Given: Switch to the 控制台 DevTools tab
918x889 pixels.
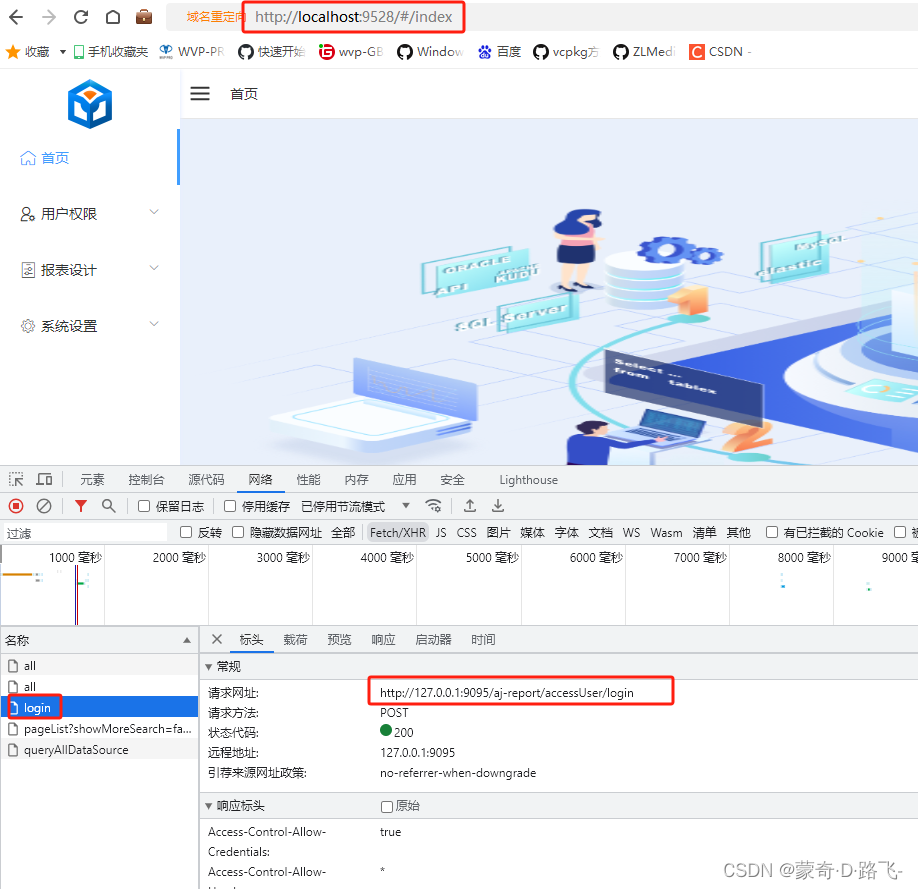Looking at the screenshot, I should click(146, 479).
